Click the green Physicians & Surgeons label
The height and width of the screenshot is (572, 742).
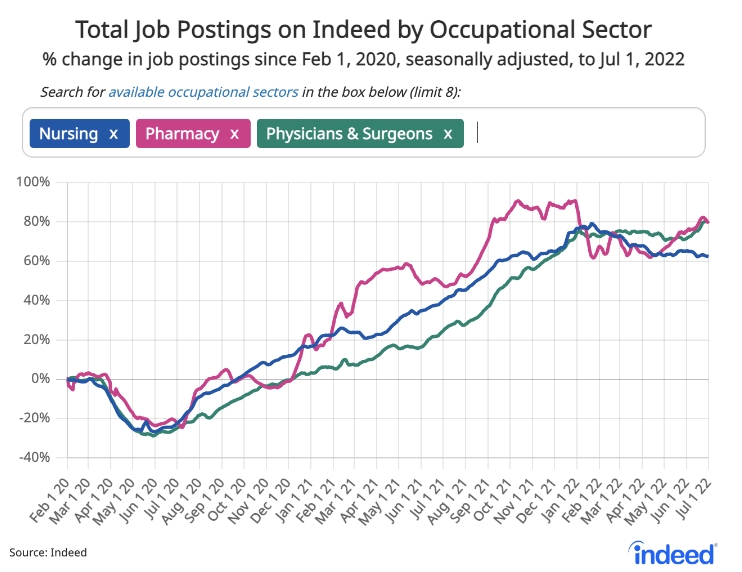pos(349,133)
